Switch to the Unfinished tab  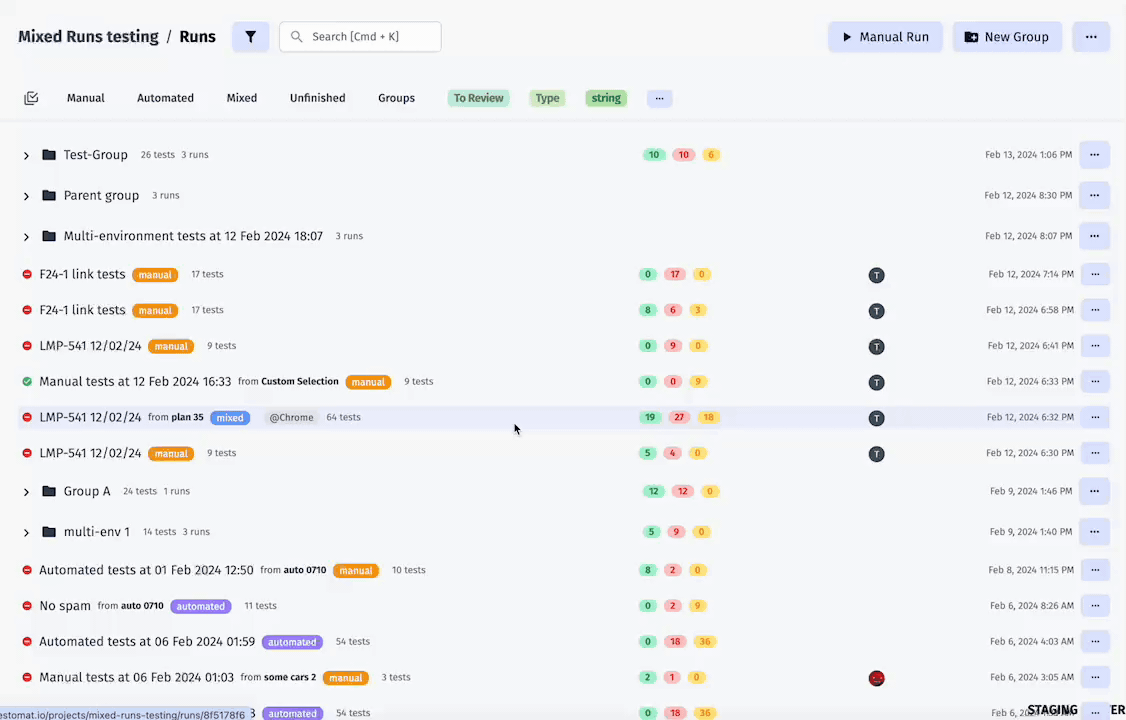point(317,98)
